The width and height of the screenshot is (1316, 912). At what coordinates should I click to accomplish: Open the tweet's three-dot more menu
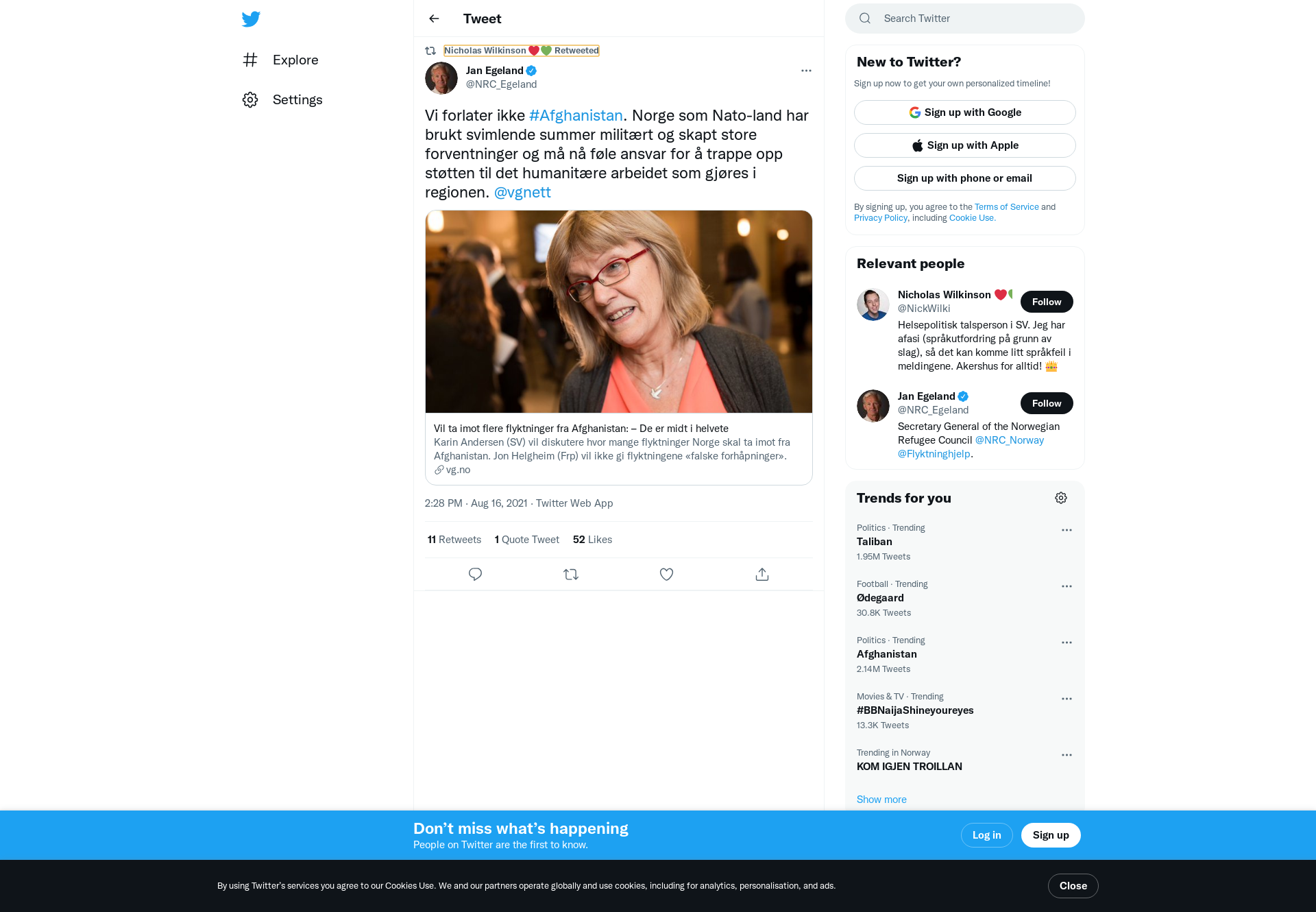click(806, 71)
